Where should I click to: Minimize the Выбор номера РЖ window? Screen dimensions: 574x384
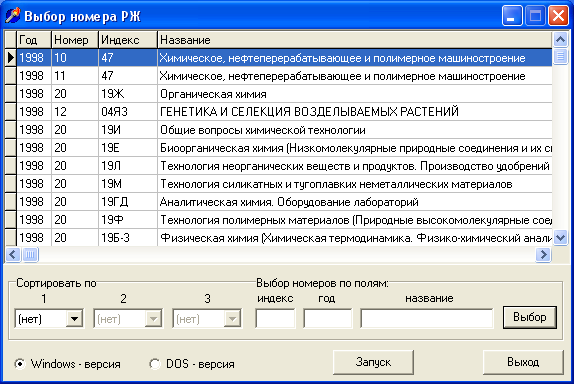coord(512,16)
